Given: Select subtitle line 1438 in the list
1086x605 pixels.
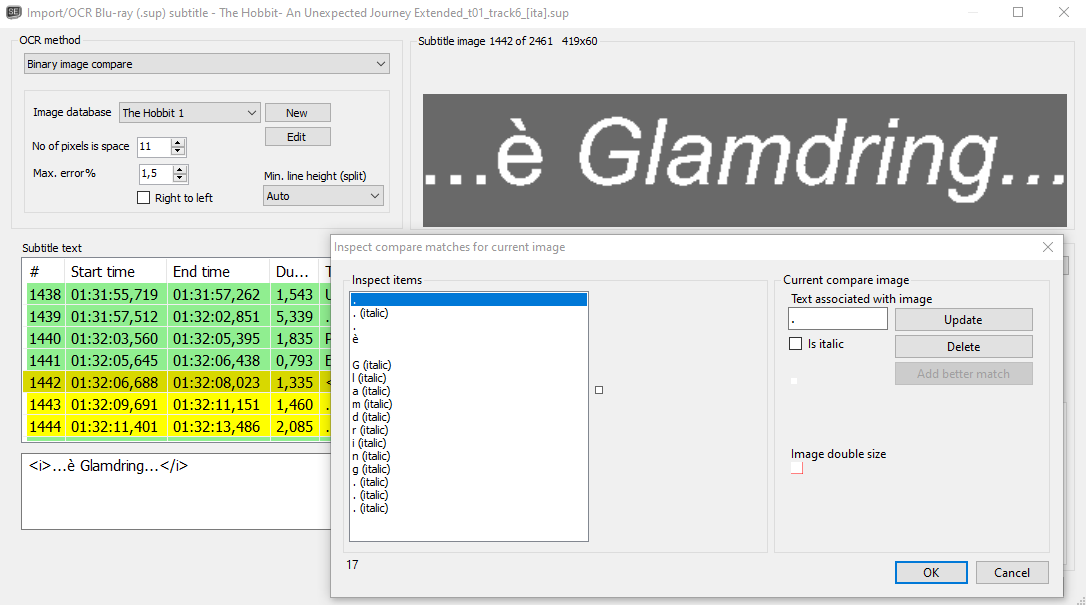Looking at the screenshot, I should click(x=150, y=294).
